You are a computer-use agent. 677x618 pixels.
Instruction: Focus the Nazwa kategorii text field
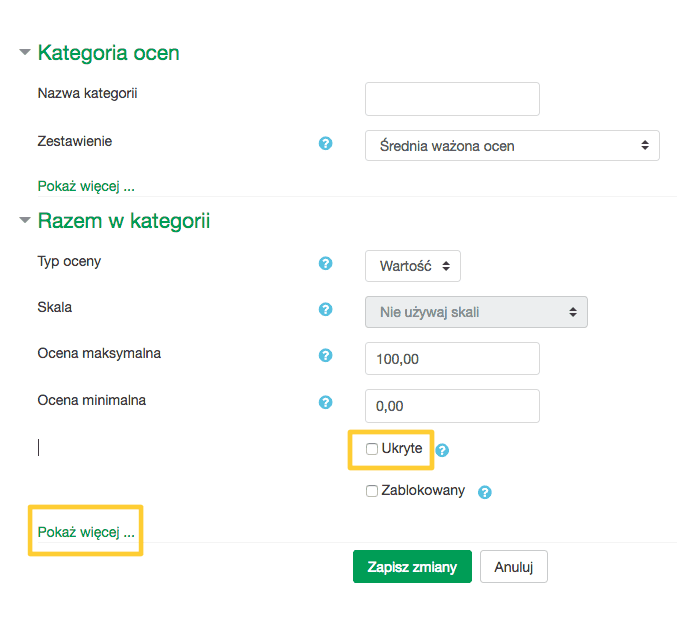452,99
